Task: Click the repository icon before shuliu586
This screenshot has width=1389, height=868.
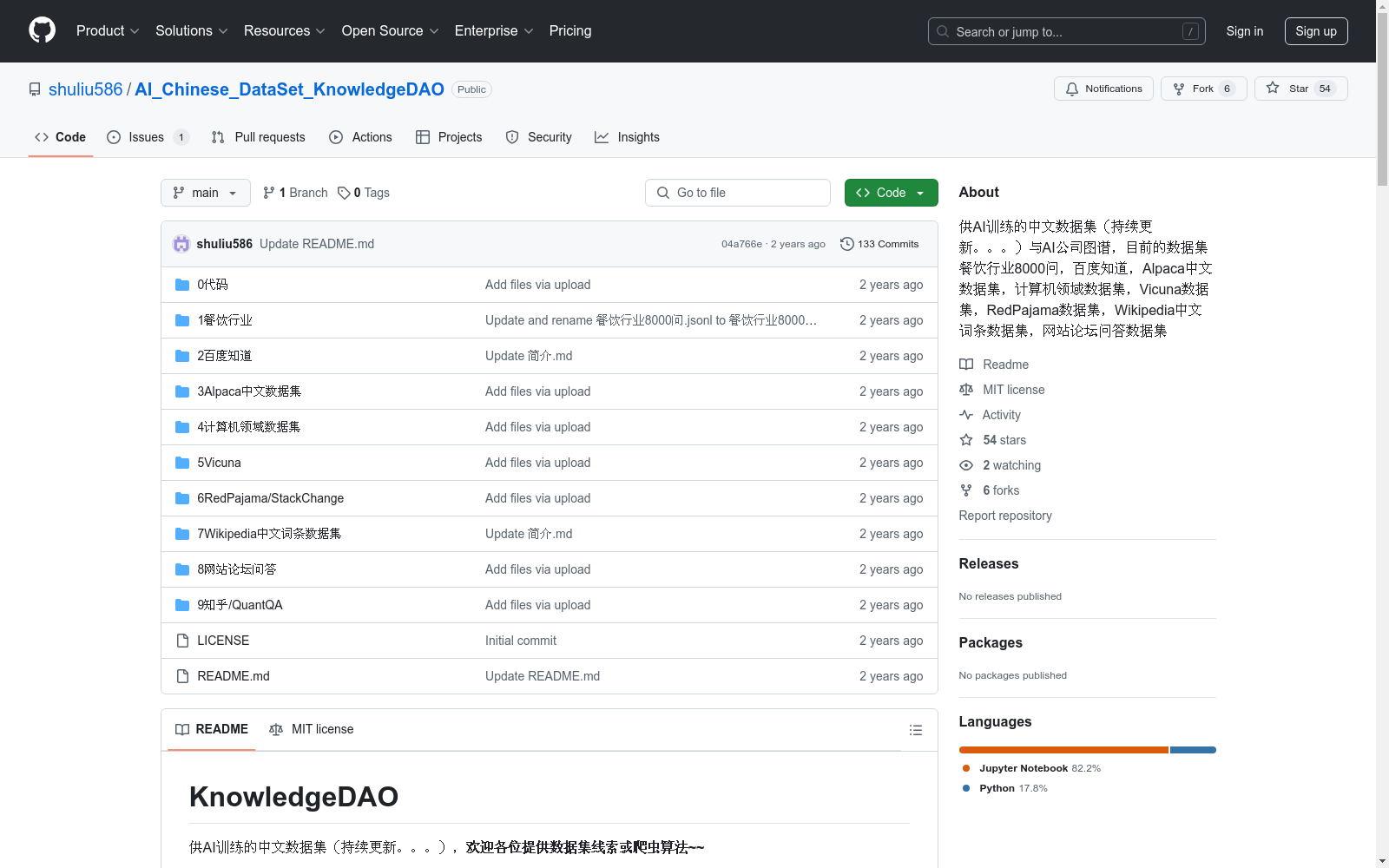Action: 35,89
